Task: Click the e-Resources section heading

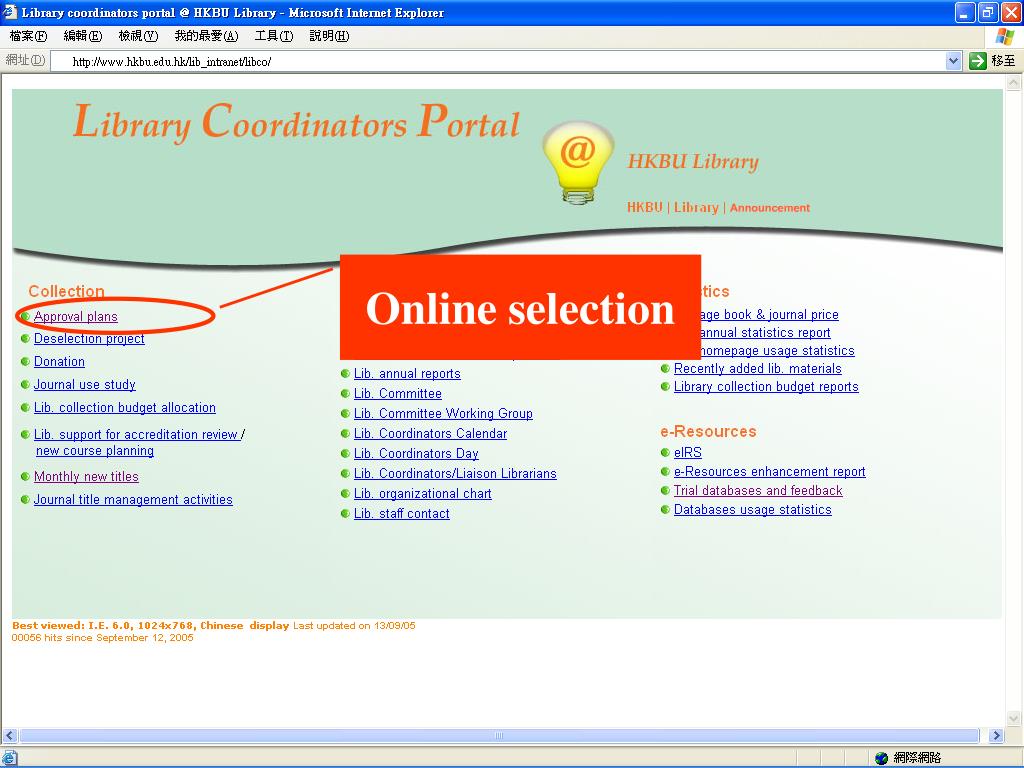Action: pyautogui.click(x=709, y=432)
